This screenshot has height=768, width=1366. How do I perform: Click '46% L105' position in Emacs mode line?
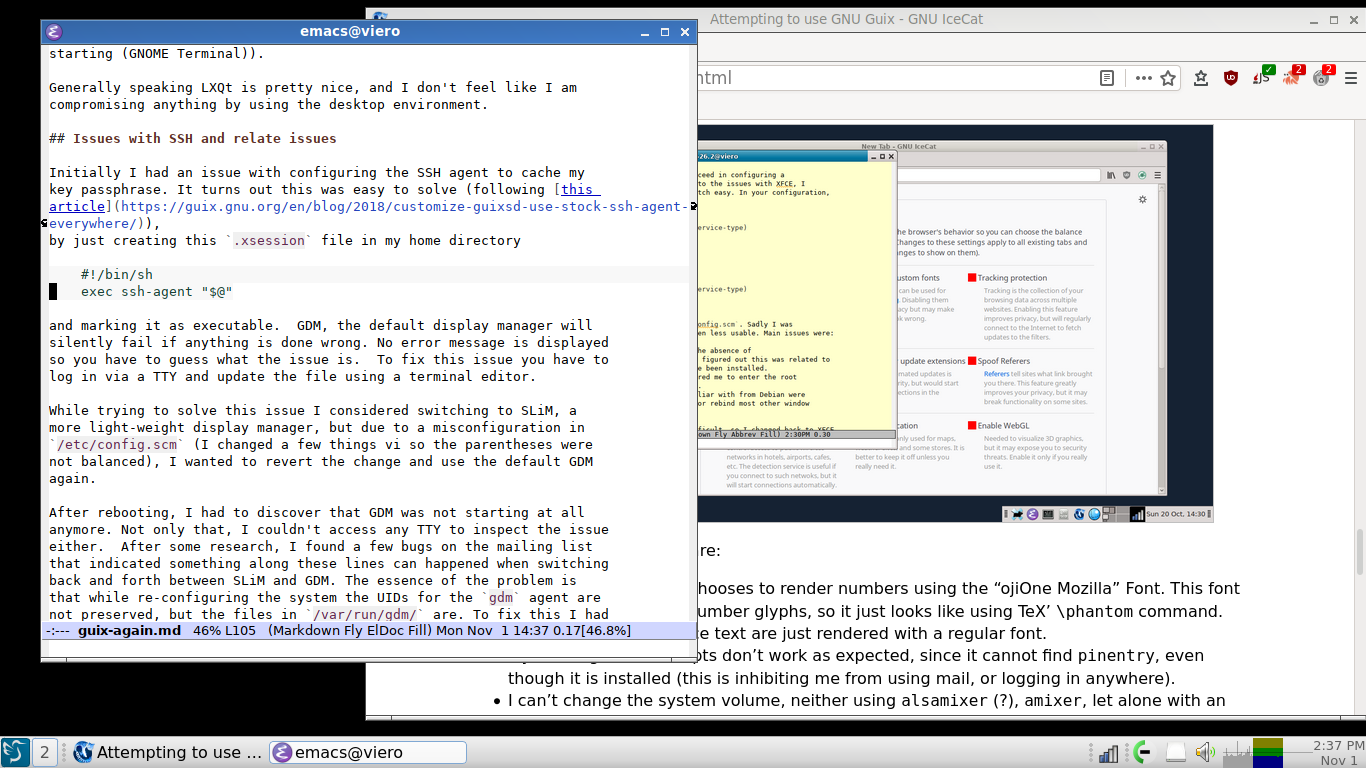coord(224,631)
